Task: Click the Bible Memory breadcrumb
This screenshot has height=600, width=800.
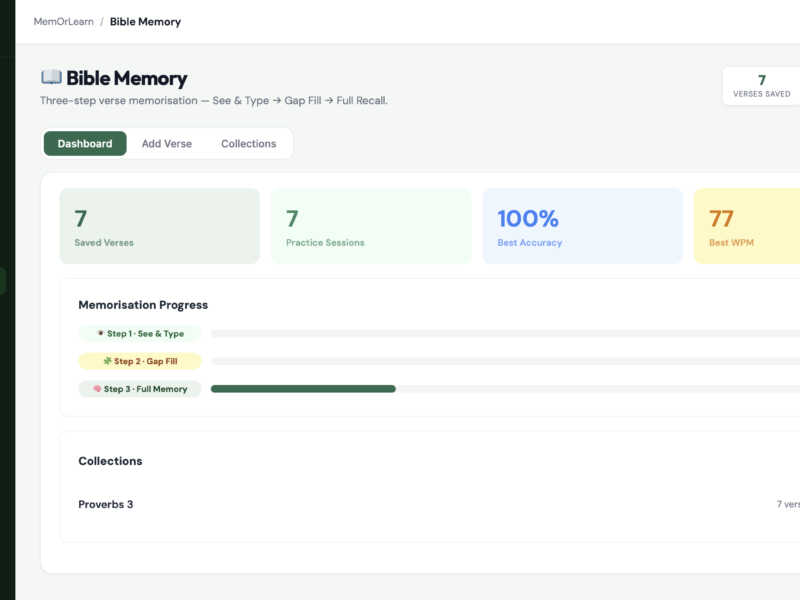Action: click(x=145, y=21)
